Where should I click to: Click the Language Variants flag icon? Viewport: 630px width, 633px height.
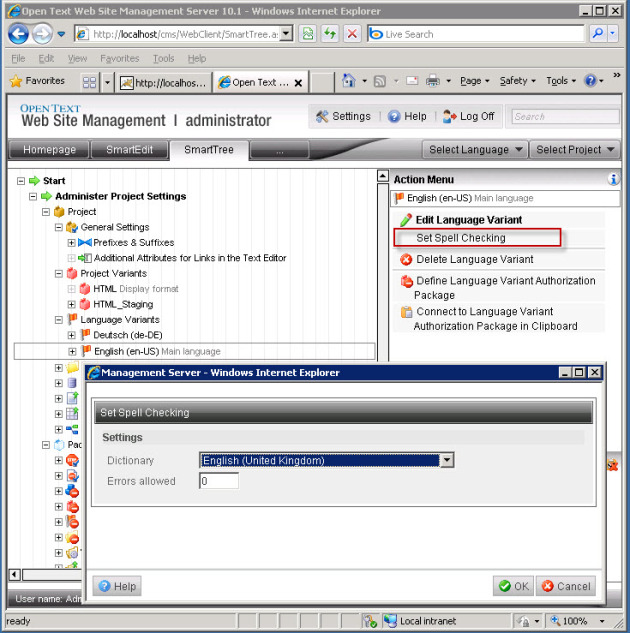(x=72, y=319)
